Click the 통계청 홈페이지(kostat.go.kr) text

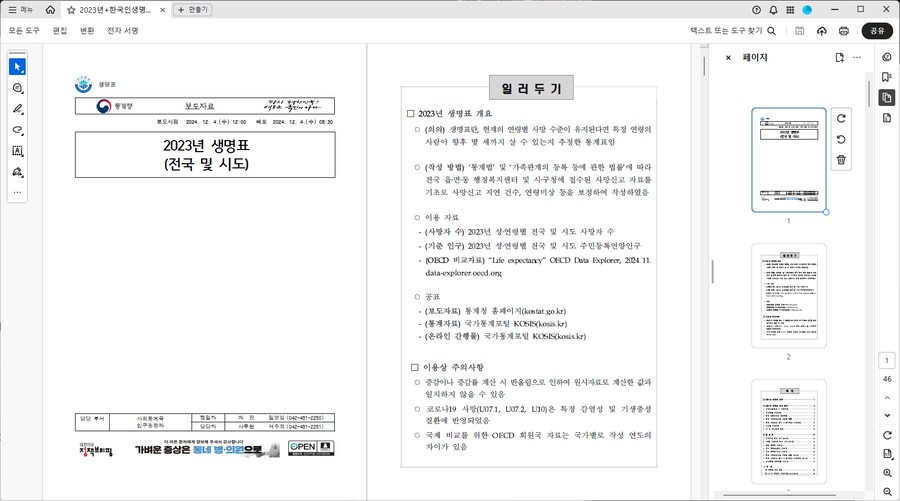click(515, 311)
